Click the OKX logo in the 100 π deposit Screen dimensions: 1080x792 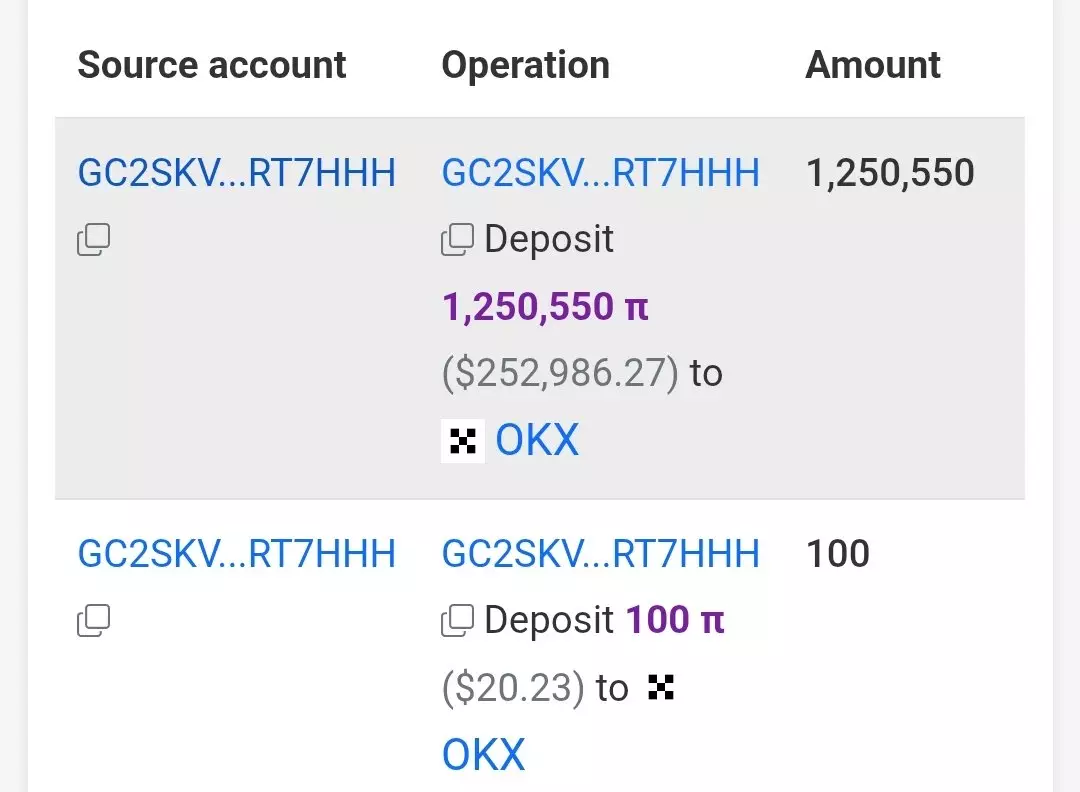coord(661,687)
